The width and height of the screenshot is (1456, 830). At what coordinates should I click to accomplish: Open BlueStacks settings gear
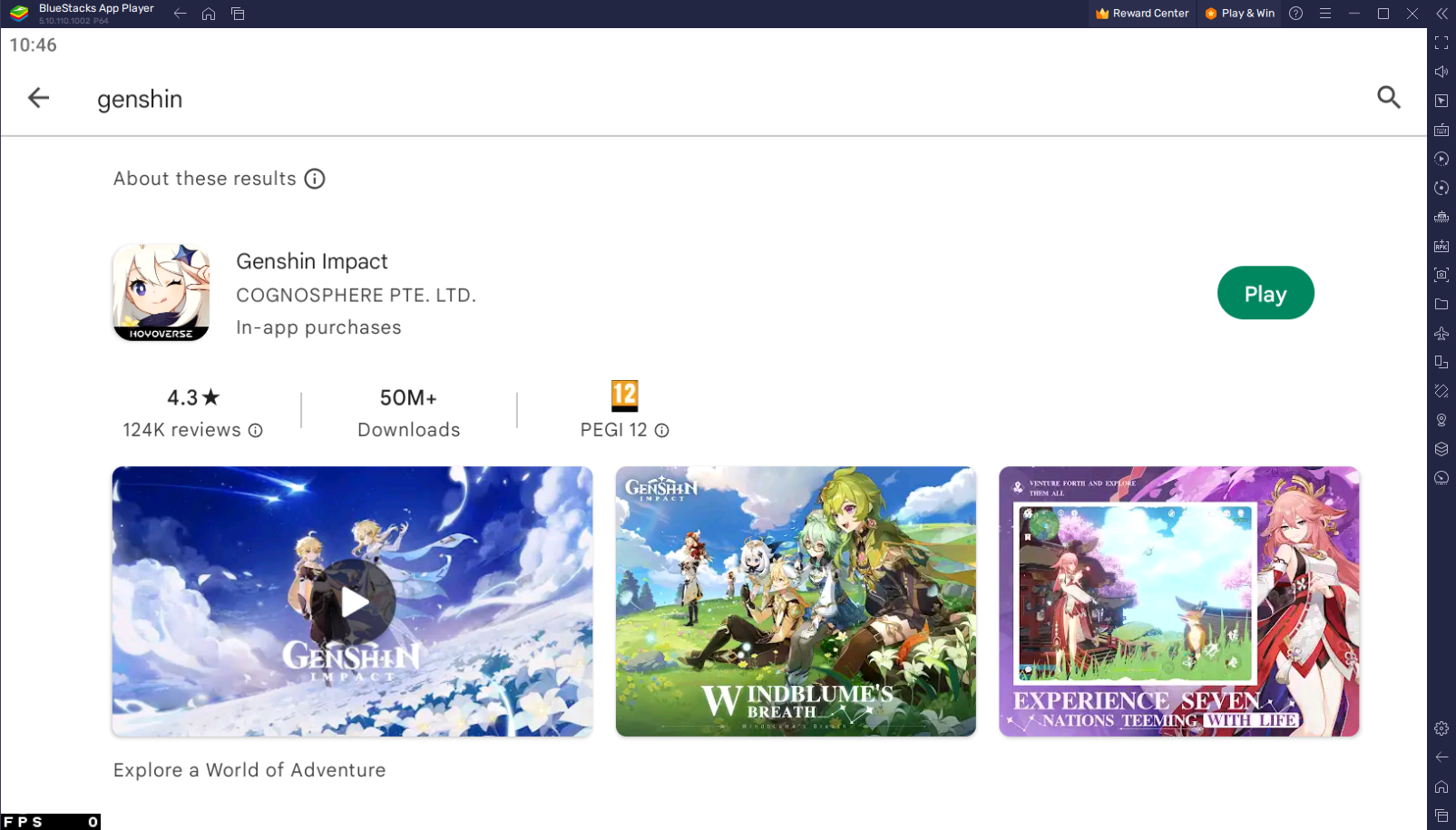click(x=1441, y=728)
